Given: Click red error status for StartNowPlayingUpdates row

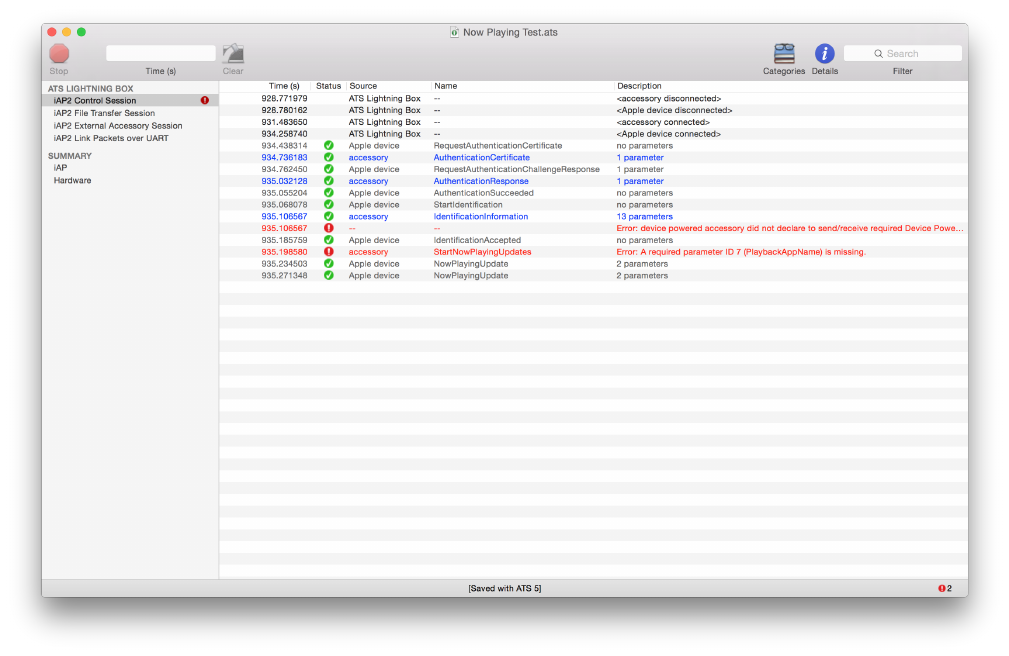Looking at the screenshot, I should pyautogui.click(x=329, y=252).
